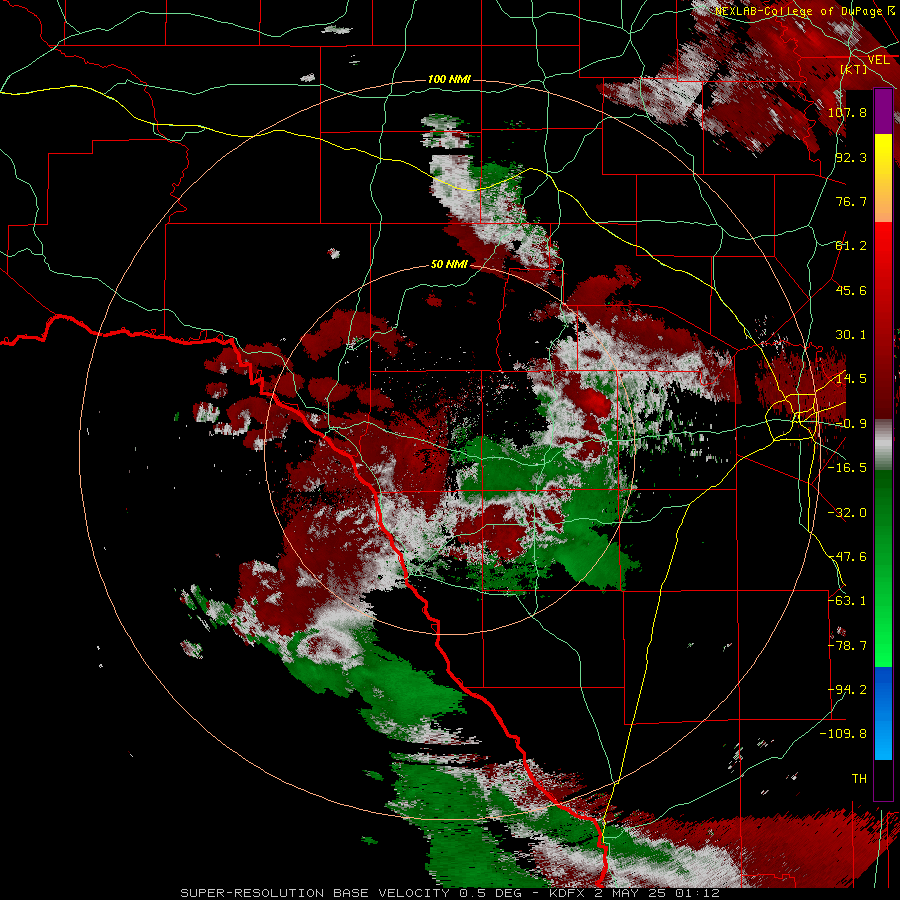
Task: Click the 30.1 legend value
Action: click(x=851, y=334)
